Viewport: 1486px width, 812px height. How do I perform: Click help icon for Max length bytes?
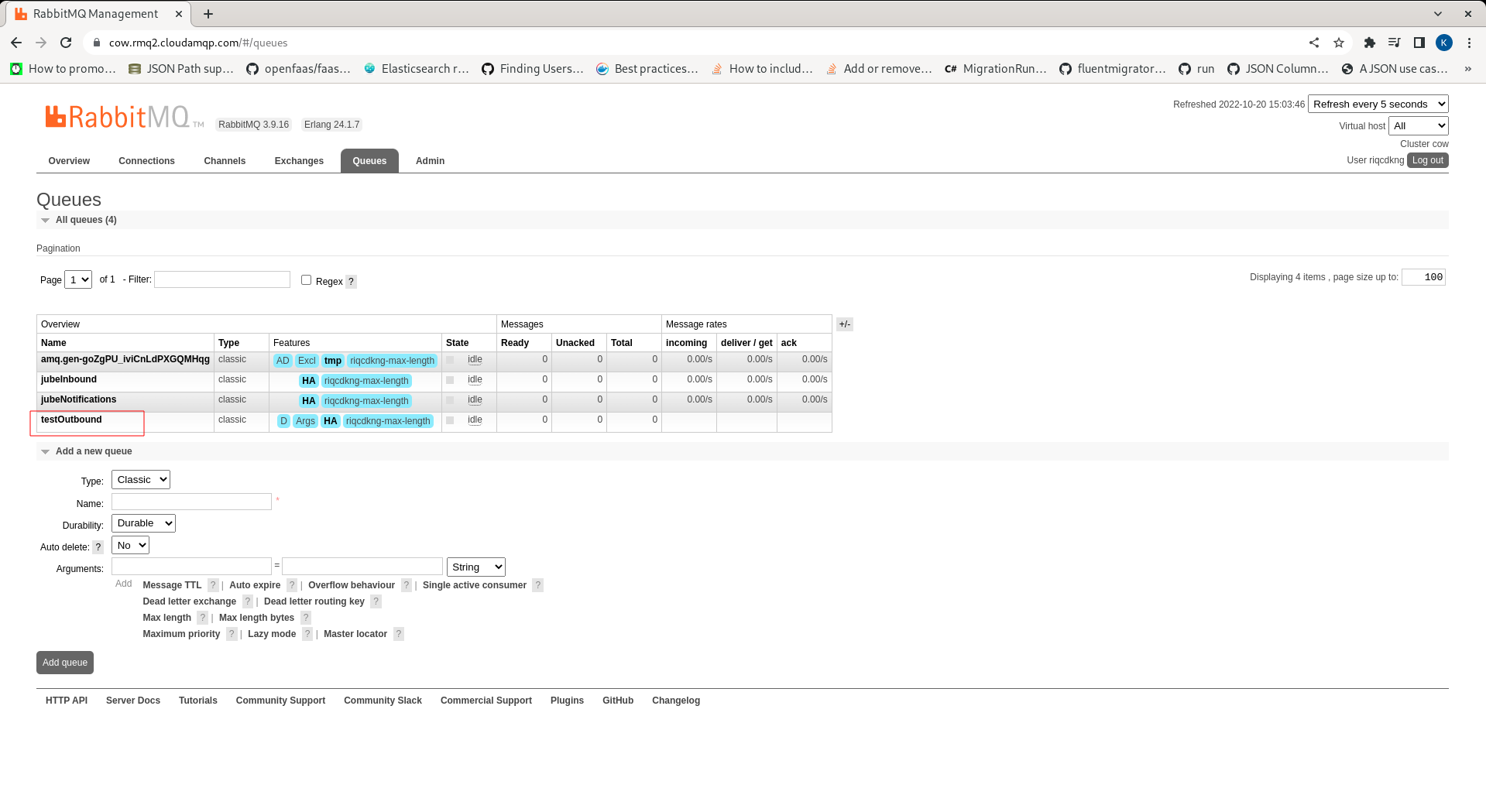pos(306,618)
